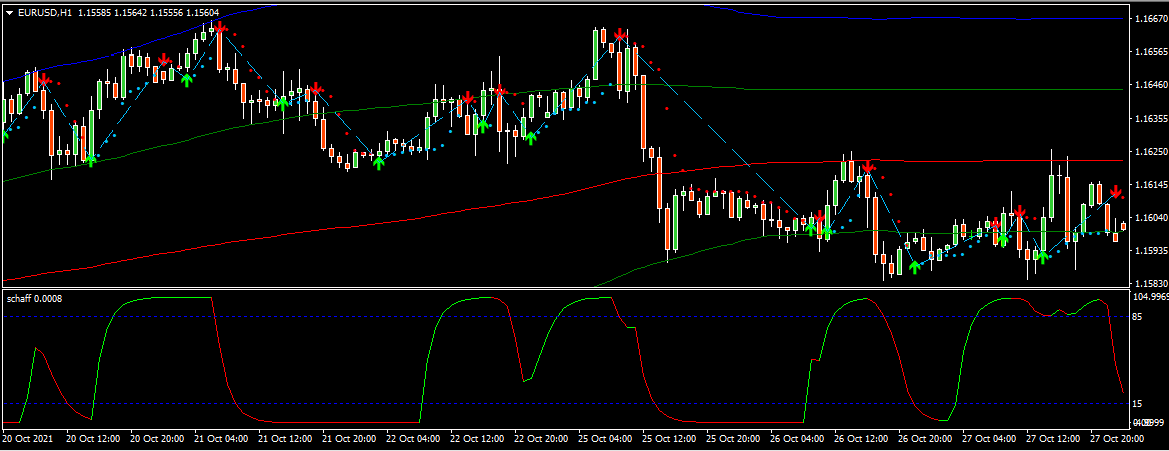
Task: Click the 27 Oct 20:00 label on the time axis
Action: point(1120,438)
